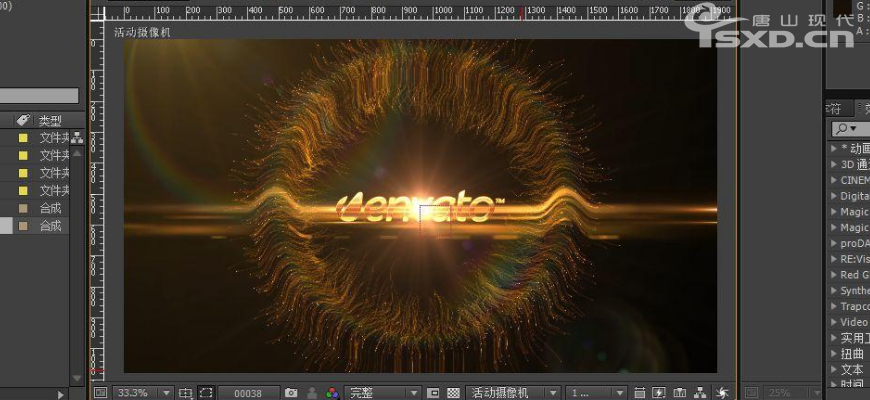
Task: Sort by the 类型 column header
Action: (50, 120)
